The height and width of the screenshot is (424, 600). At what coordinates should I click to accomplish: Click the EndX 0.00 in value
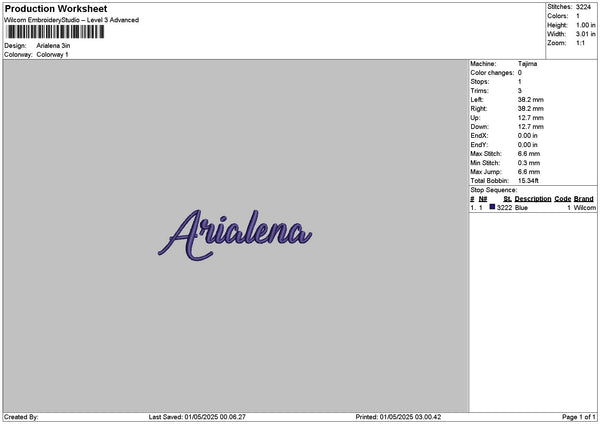point(528,135)
